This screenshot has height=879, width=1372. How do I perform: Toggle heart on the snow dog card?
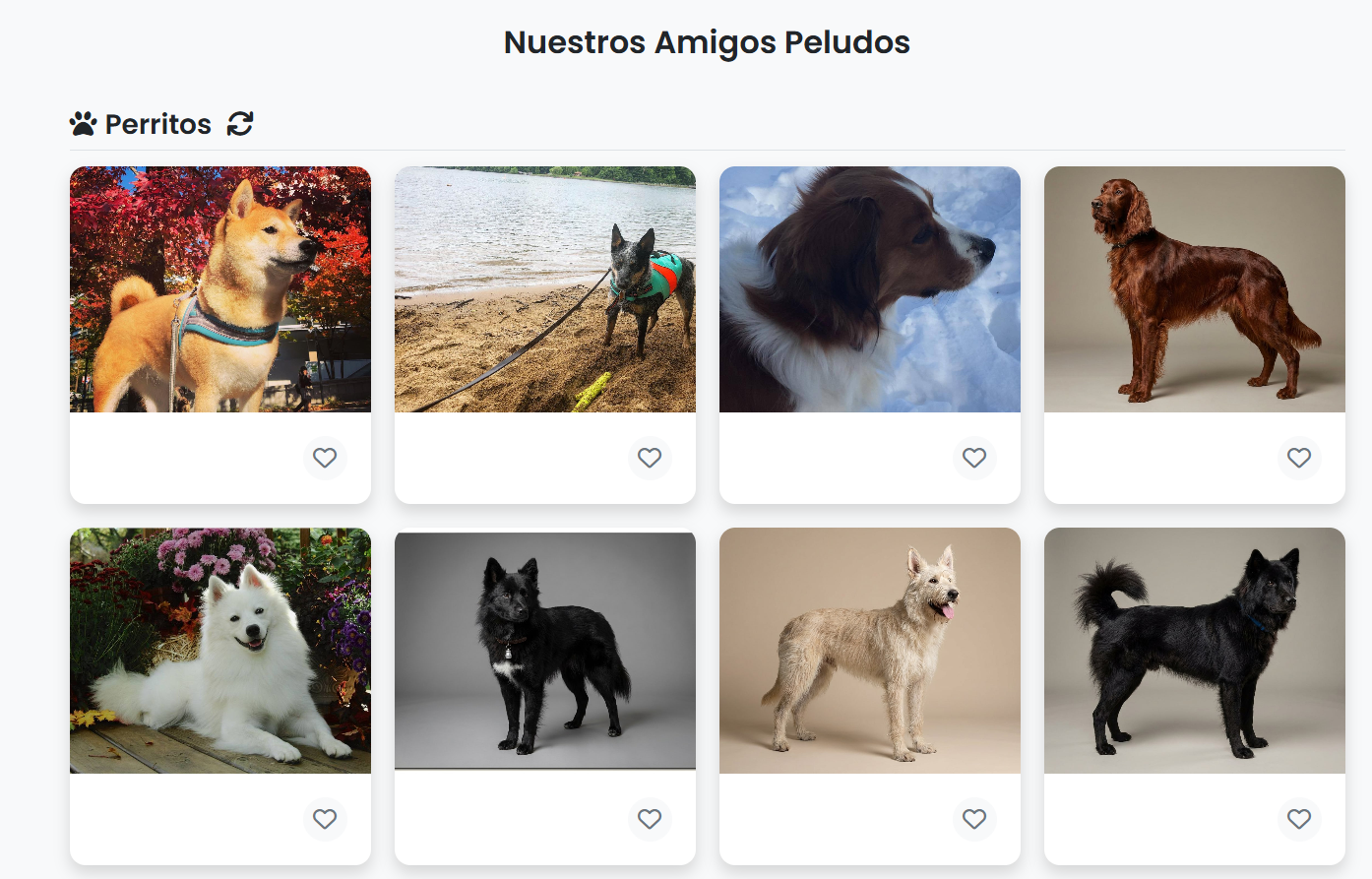974,458
